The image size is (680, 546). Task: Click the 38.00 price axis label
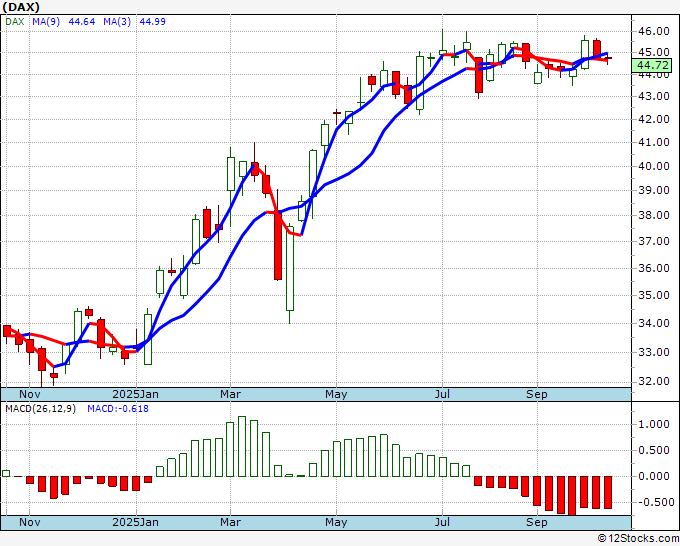click(654, 215)
